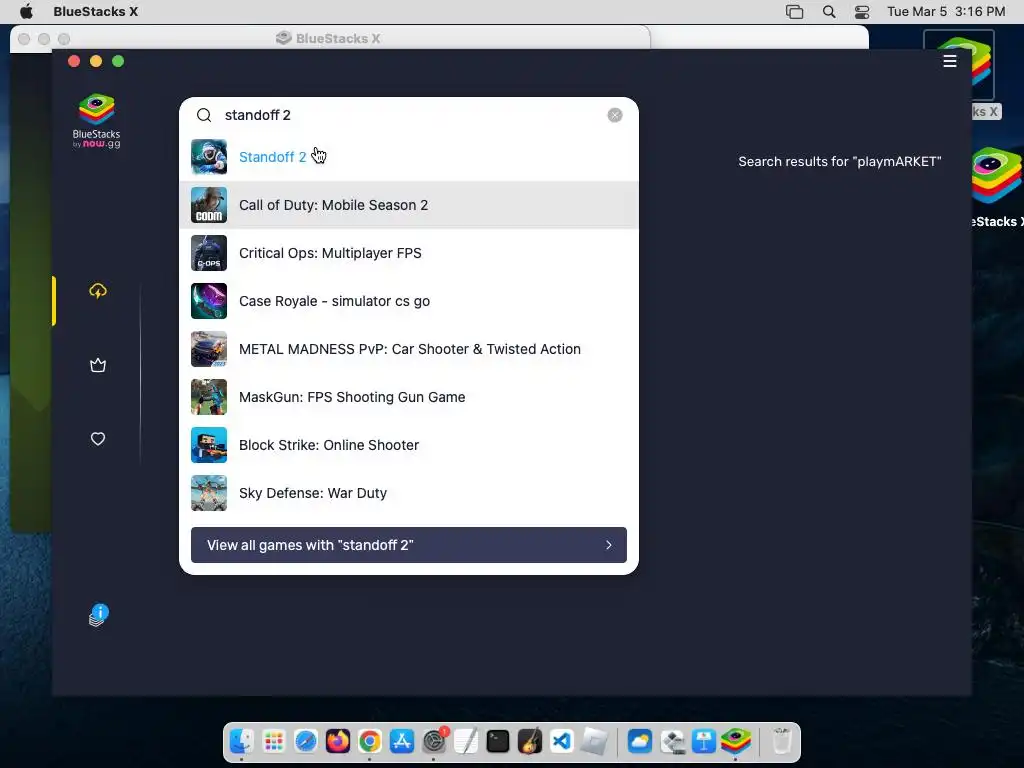Click the date and time in menu bar
This screenshot has width=1024, height=768.
pos(946,12)
